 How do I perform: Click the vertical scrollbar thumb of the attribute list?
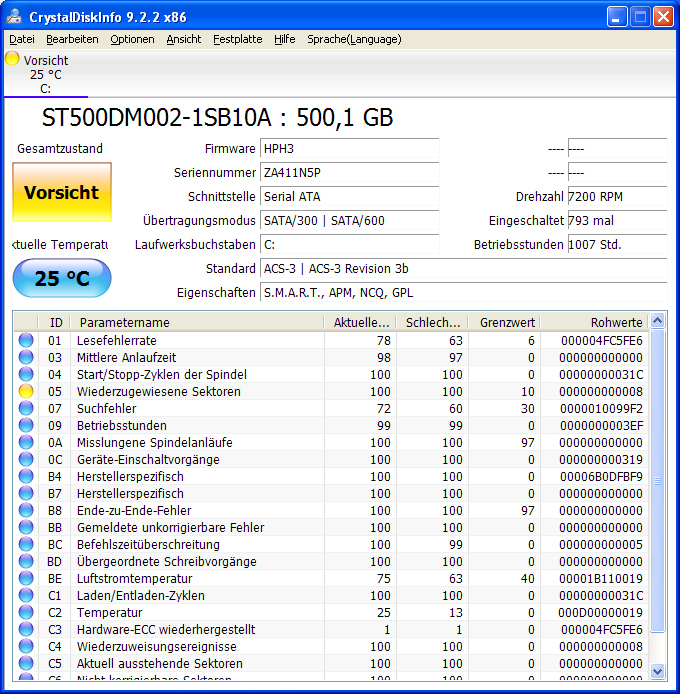click(657, 480)
